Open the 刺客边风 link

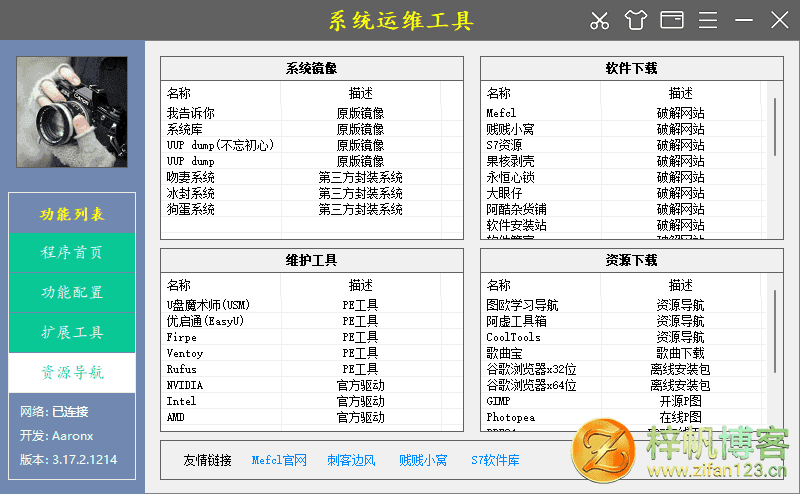351,460
